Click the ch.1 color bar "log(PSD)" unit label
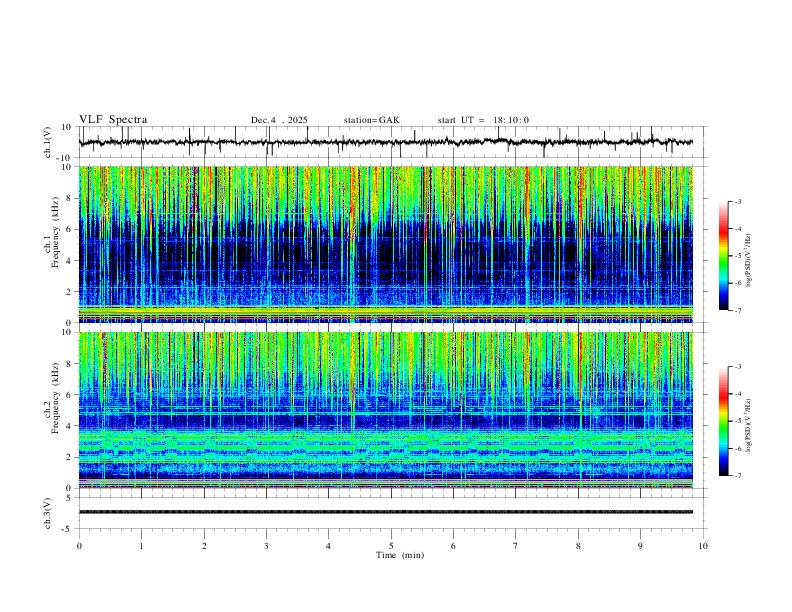 tap(749, 261)
